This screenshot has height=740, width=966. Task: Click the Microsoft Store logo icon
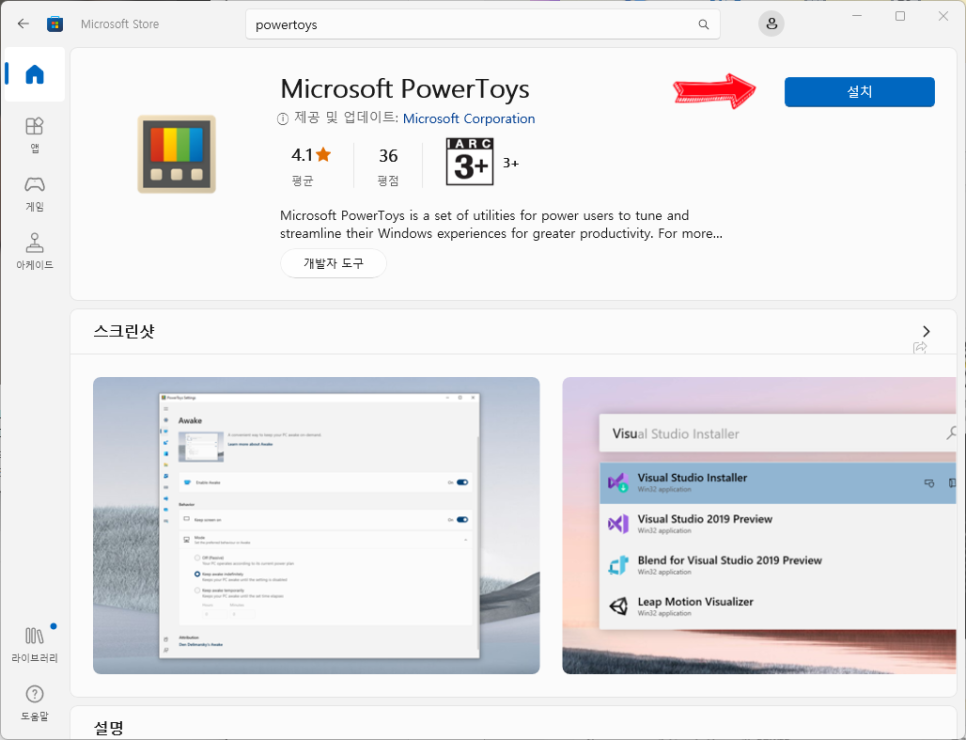tap(55, 24)
